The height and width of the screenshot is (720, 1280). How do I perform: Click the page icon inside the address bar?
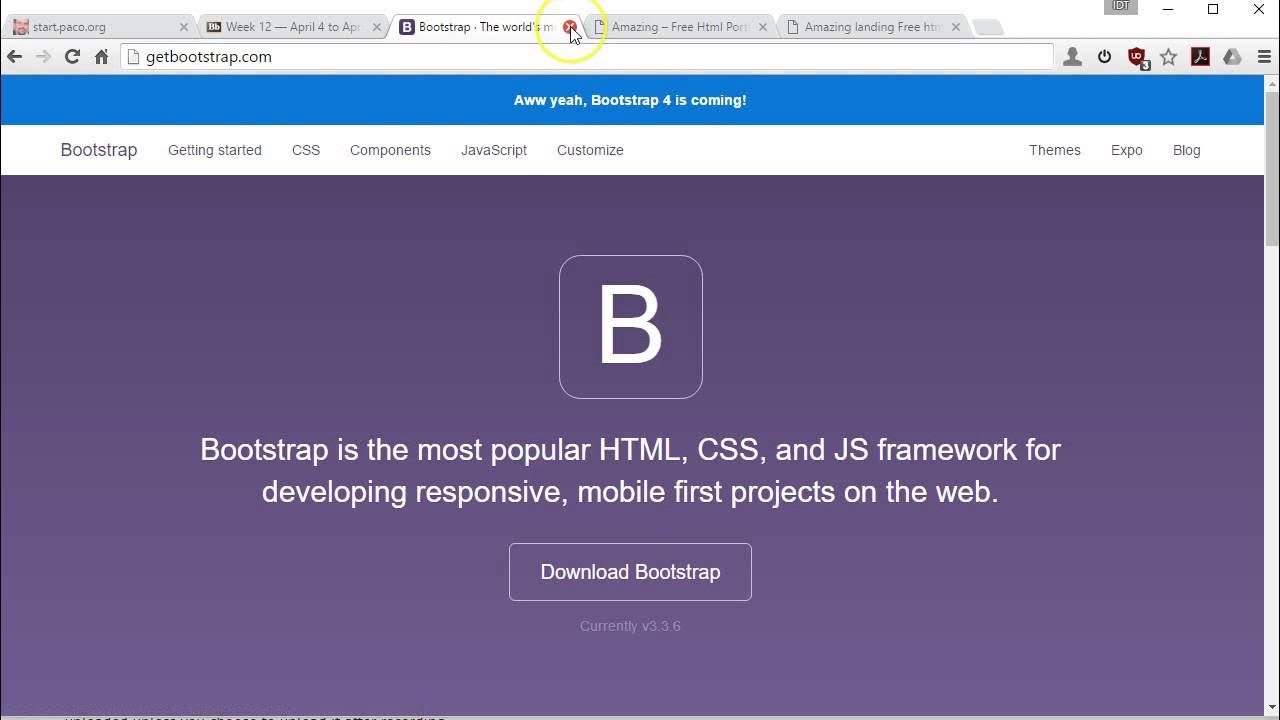(133, 57)
